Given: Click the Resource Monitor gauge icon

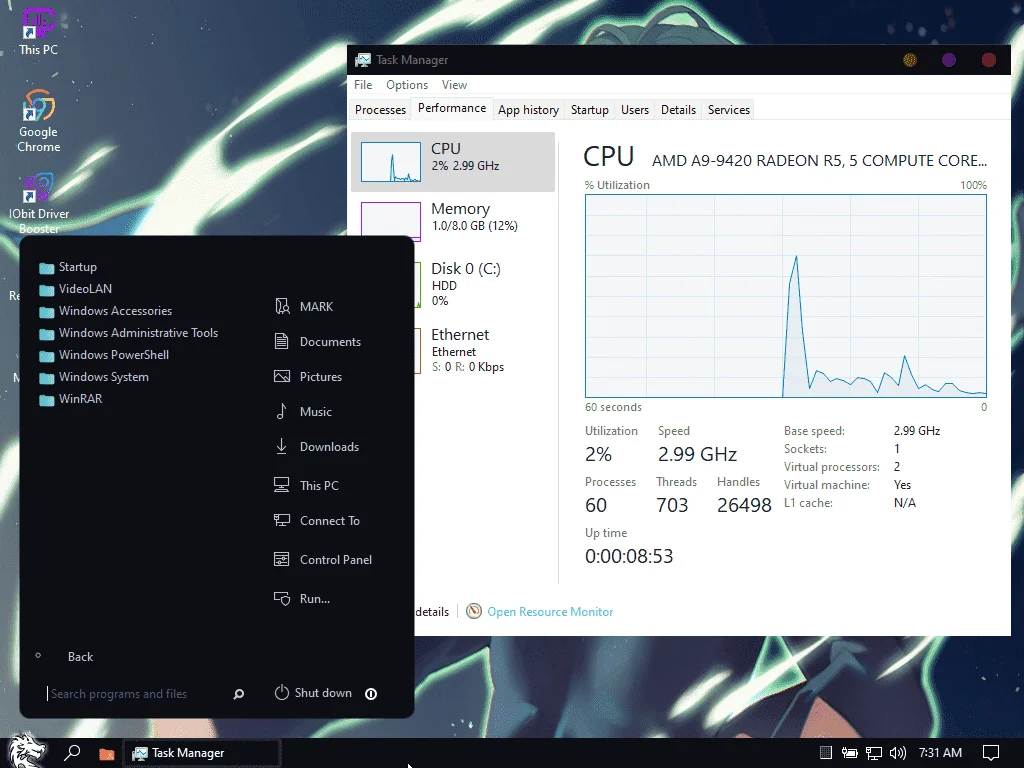Looking at the screenshot, I should tap(474, 611).
